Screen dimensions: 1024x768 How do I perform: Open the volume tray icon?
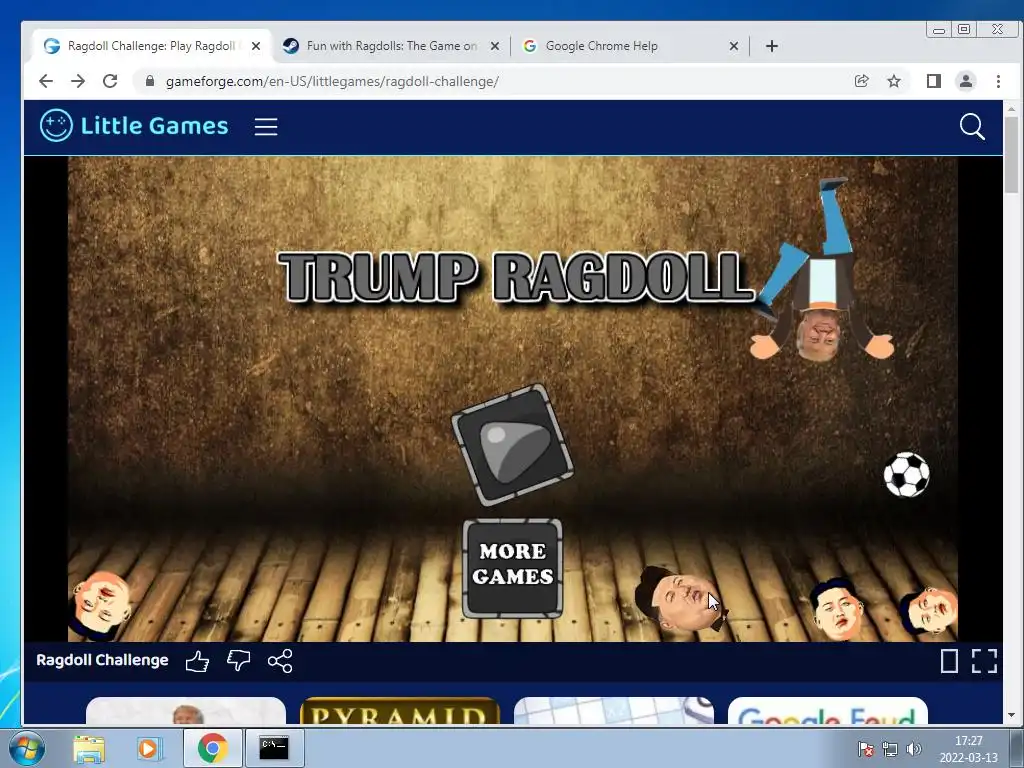tap(914, 749)
